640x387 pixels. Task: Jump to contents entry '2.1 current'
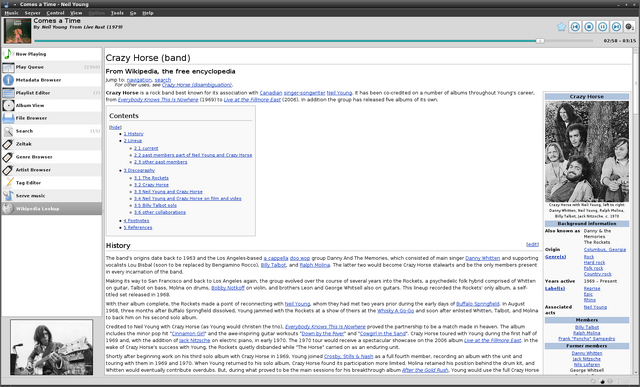coord(146,149)
